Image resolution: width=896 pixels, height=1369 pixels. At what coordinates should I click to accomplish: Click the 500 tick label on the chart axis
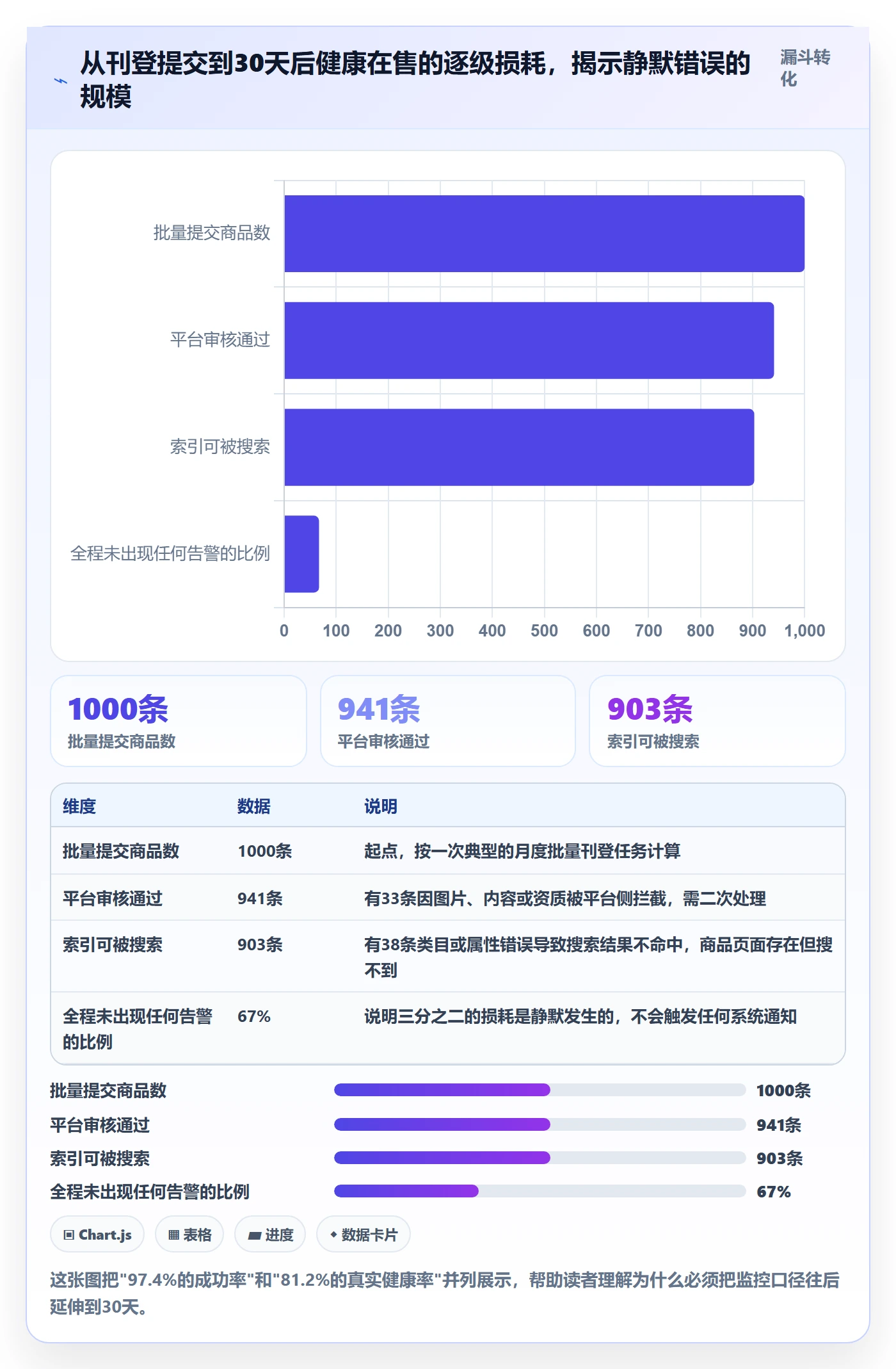click(544, 631)
